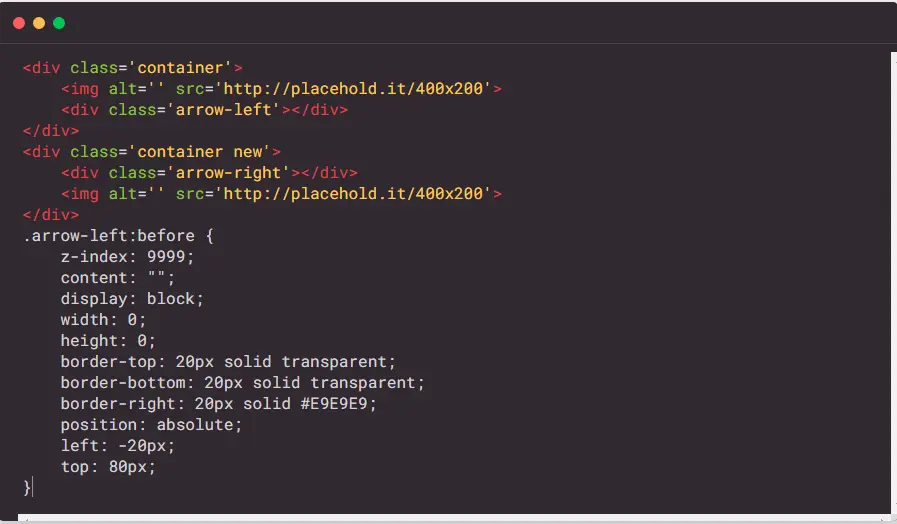Place cursor on the content: "" line

118,278
